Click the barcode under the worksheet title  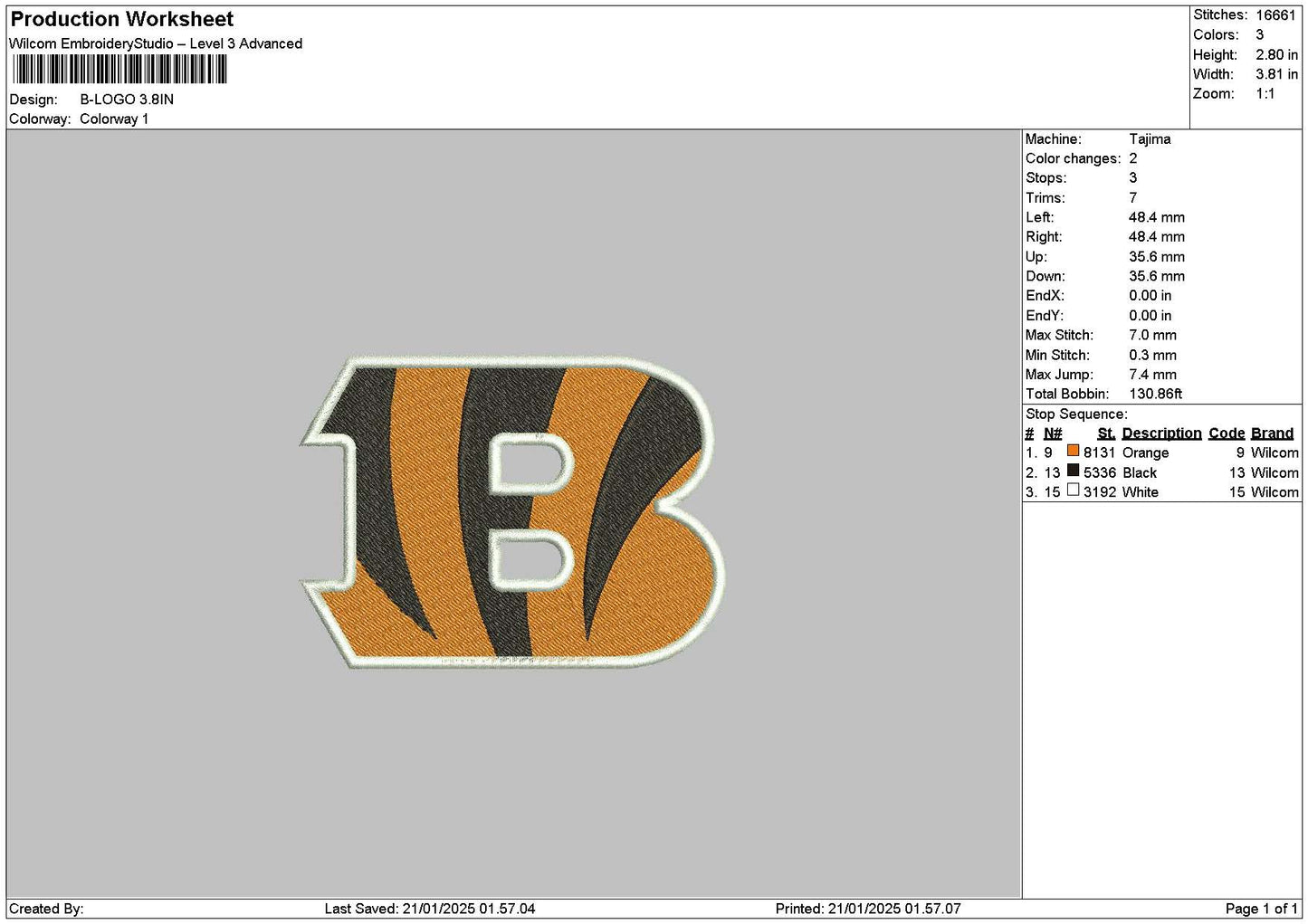click(x=119, y=70)
